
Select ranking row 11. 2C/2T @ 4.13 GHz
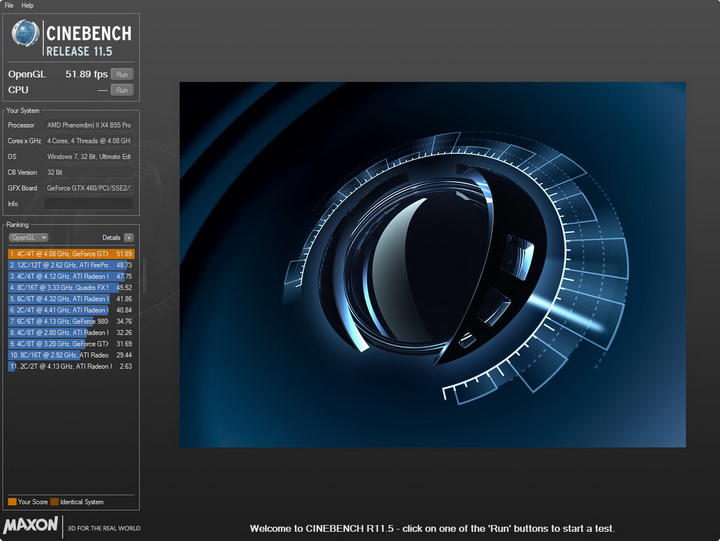click(x=71, y=366)
